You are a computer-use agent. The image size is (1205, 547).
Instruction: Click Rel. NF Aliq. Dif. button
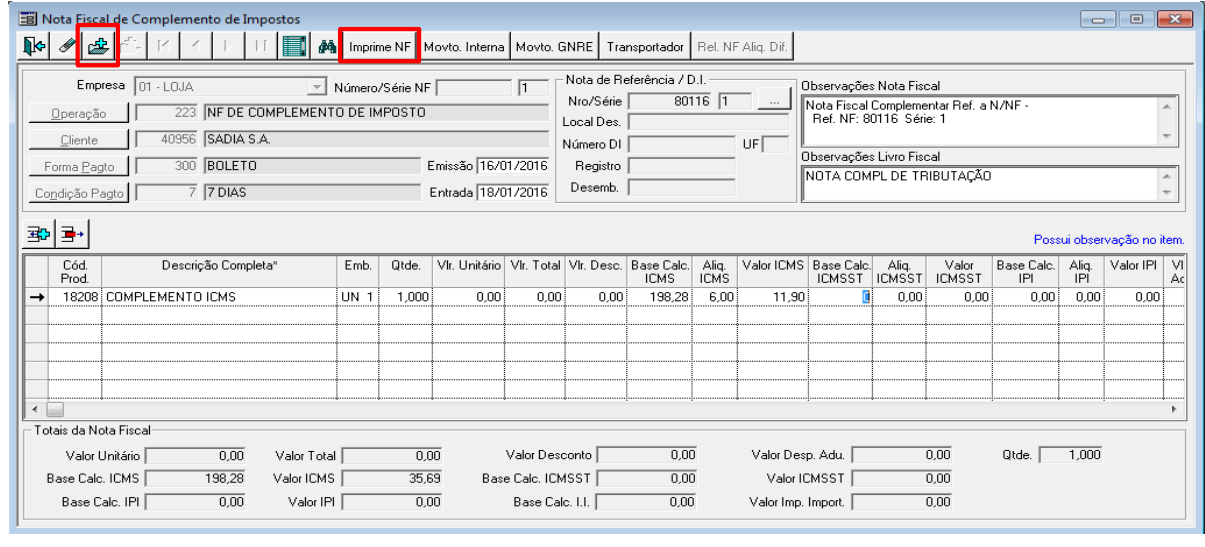[743, 47]
